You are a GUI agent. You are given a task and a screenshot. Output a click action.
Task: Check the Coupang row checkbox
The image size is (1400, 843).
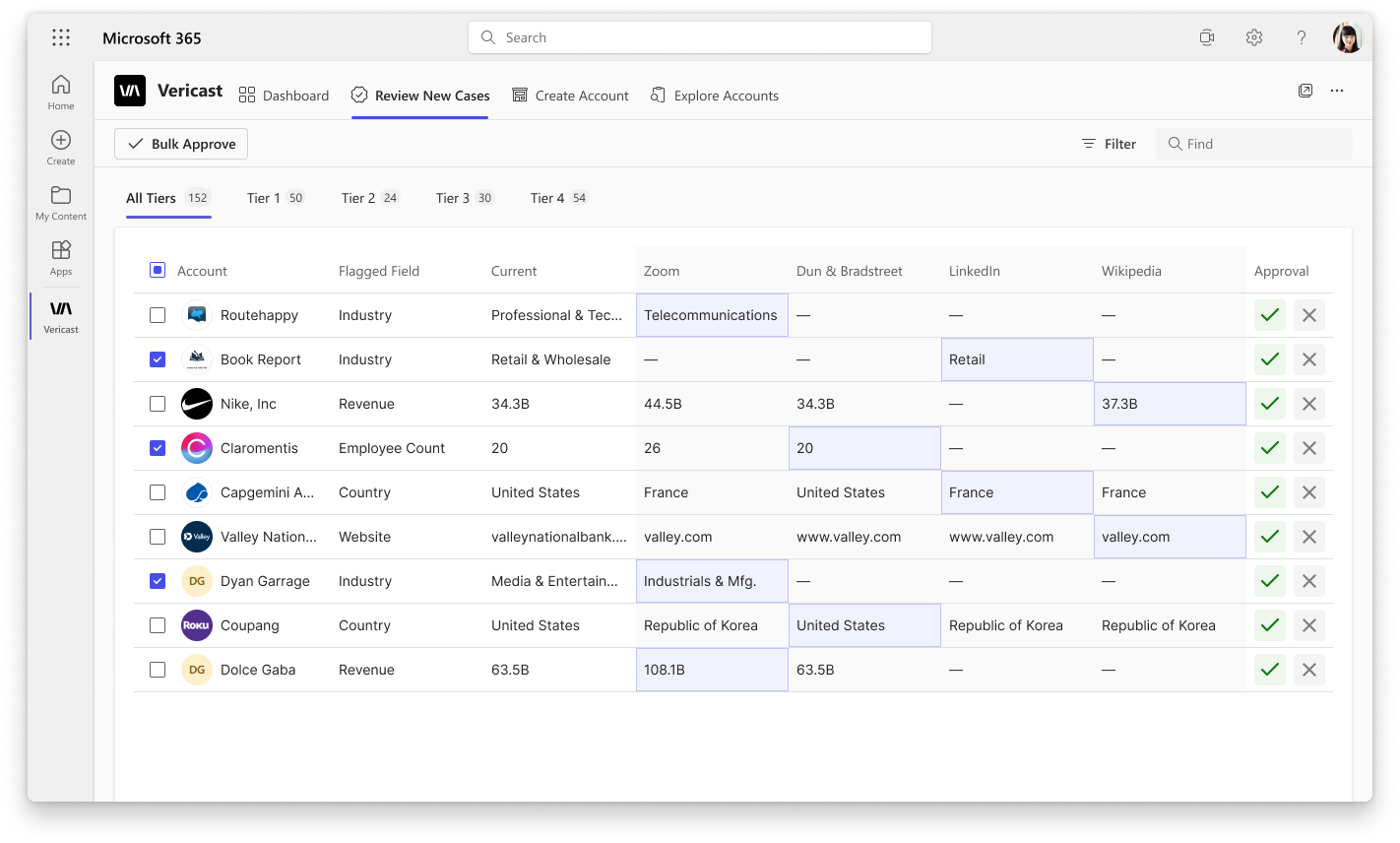pyautogui.click(x=158, y=625)
